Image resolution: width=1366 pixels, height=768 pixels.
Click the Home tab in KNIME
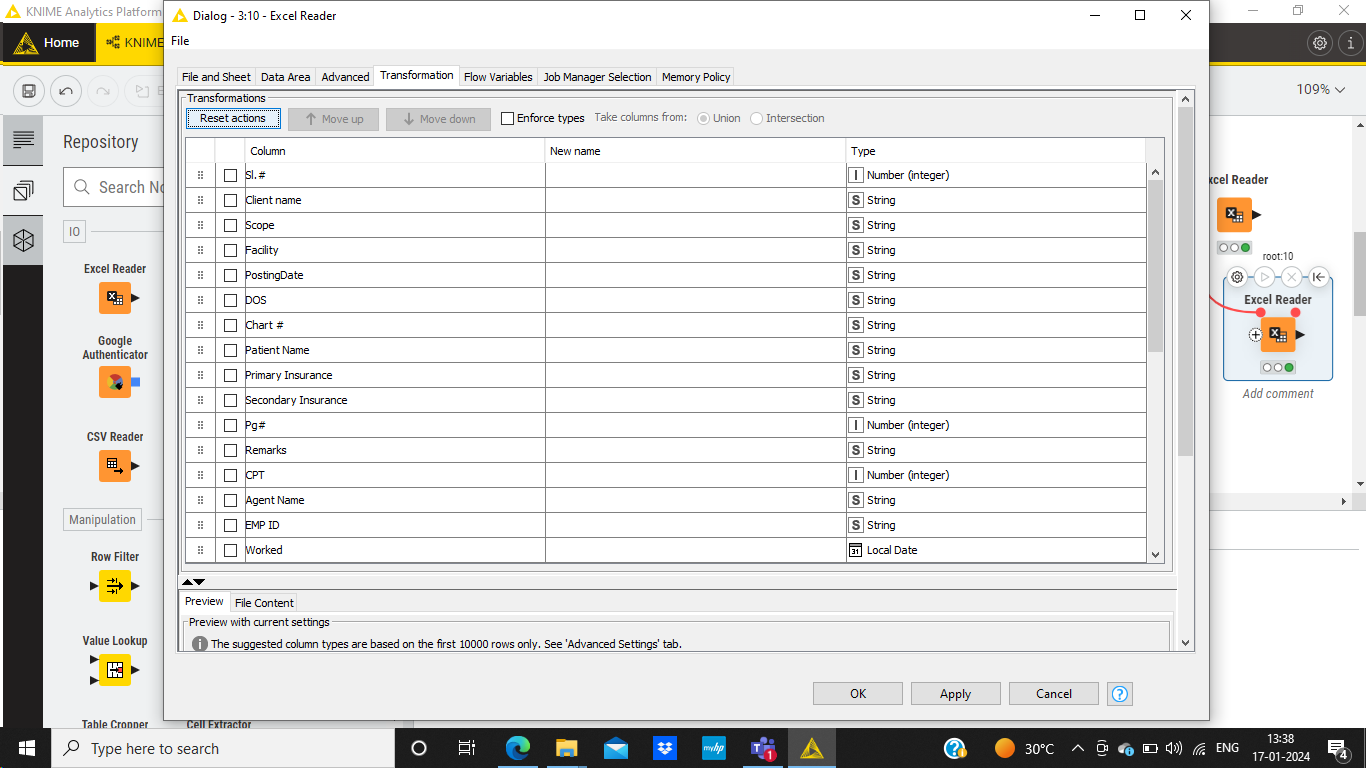point(48,43)
